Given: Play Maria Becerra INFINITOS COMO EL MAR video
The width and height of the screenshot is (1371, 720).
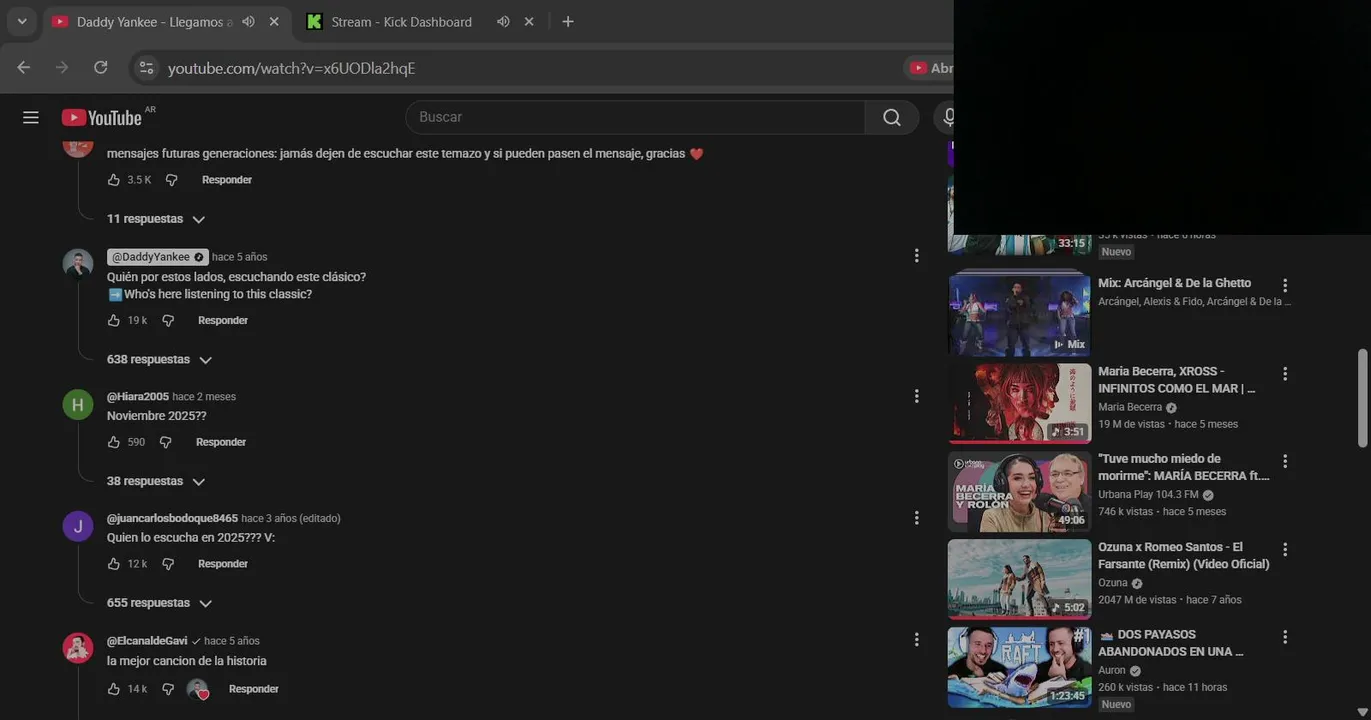Looking at the screenshot, I should pyautogui.click(x=1019, y=402).
